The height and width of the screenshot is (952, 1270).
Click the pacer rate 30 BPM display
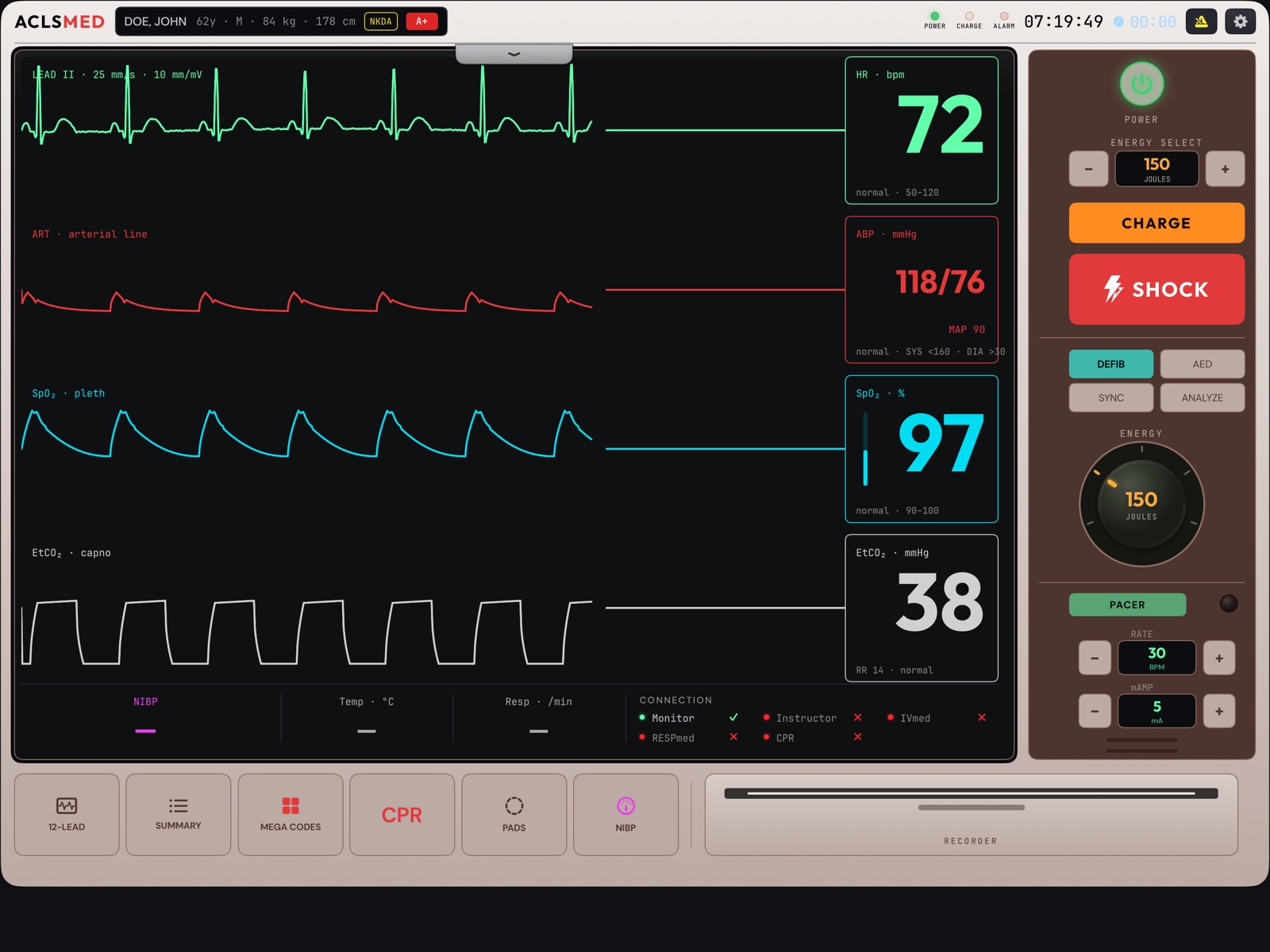pos(1156,658)
